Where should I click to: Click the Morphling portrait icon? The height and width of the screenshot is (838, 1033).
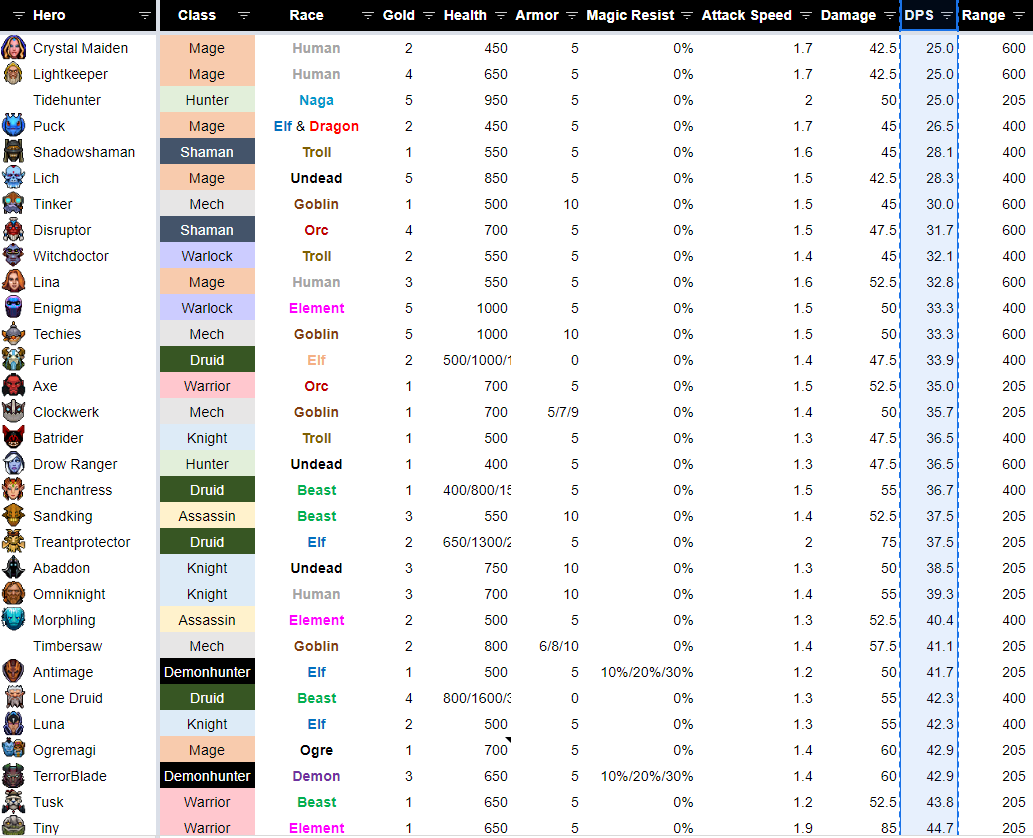(13, 620)
